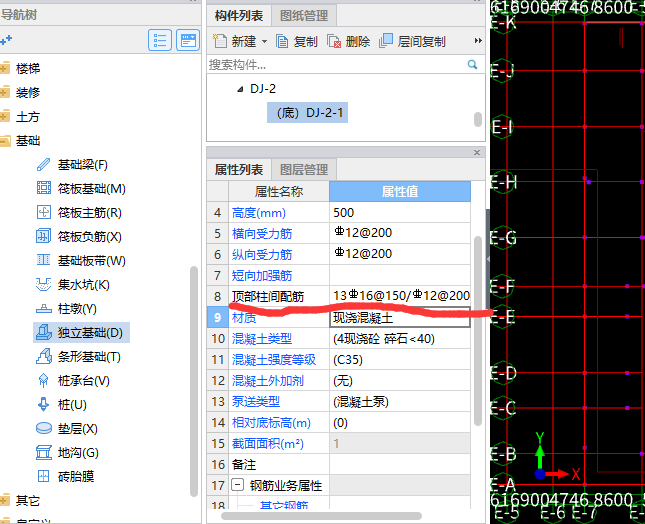The image size is (645, 524).
Task: Select 桩承台(V) pile cap icon
Action: point(43,380)
